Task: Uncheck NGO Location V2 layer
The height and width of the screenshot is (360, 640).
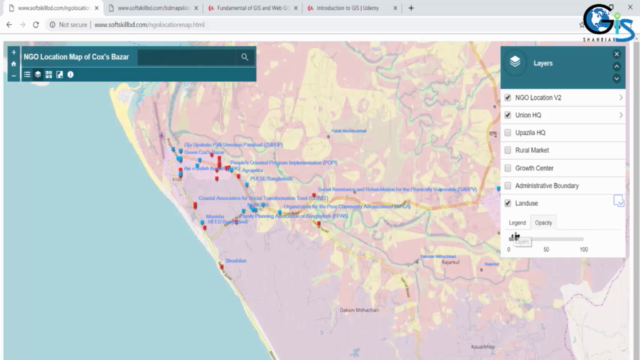Action: (x=508, y=98)
